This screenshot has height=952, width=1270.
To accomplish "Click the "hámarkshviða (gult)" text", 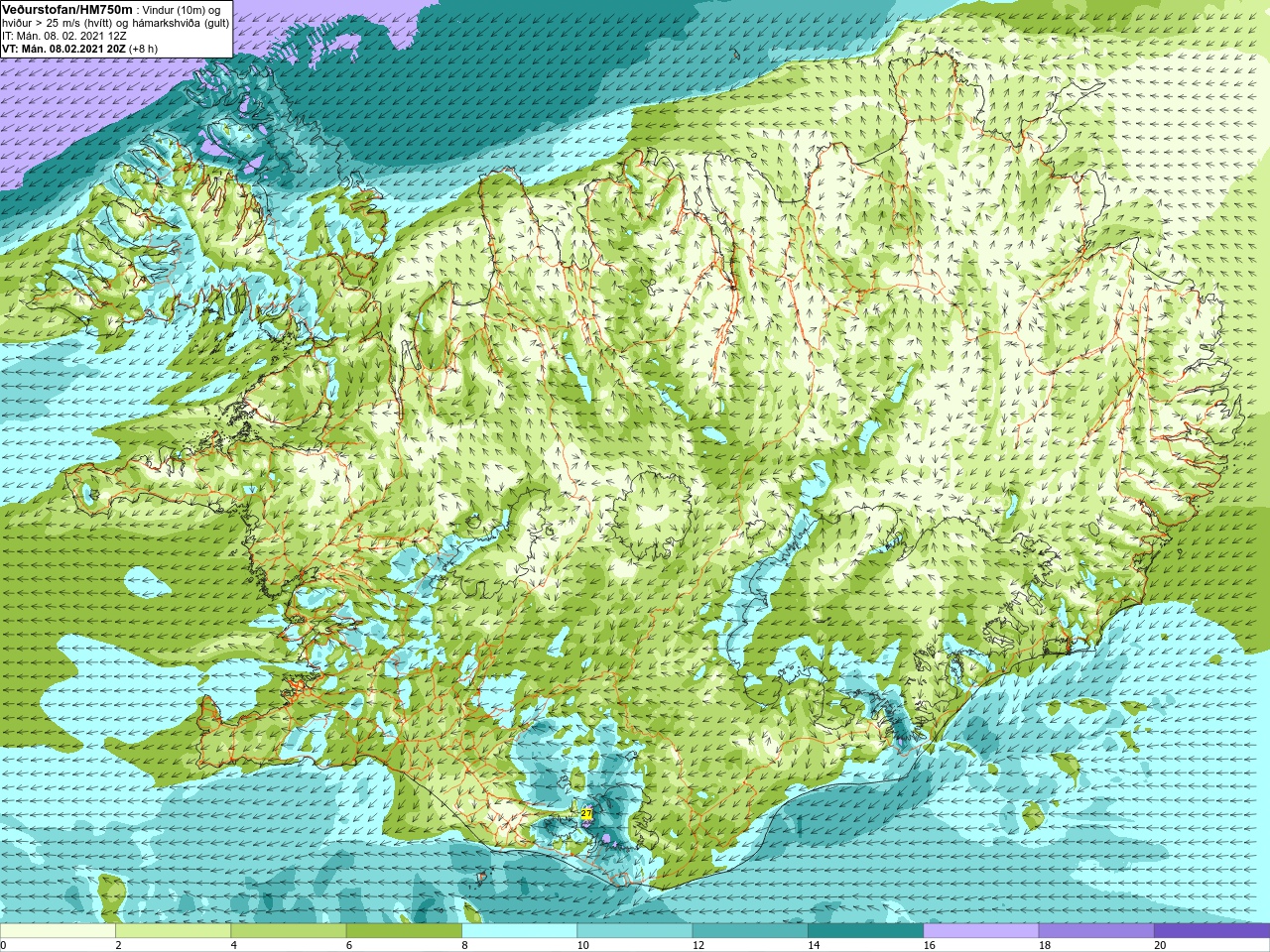I will point(180,23).
